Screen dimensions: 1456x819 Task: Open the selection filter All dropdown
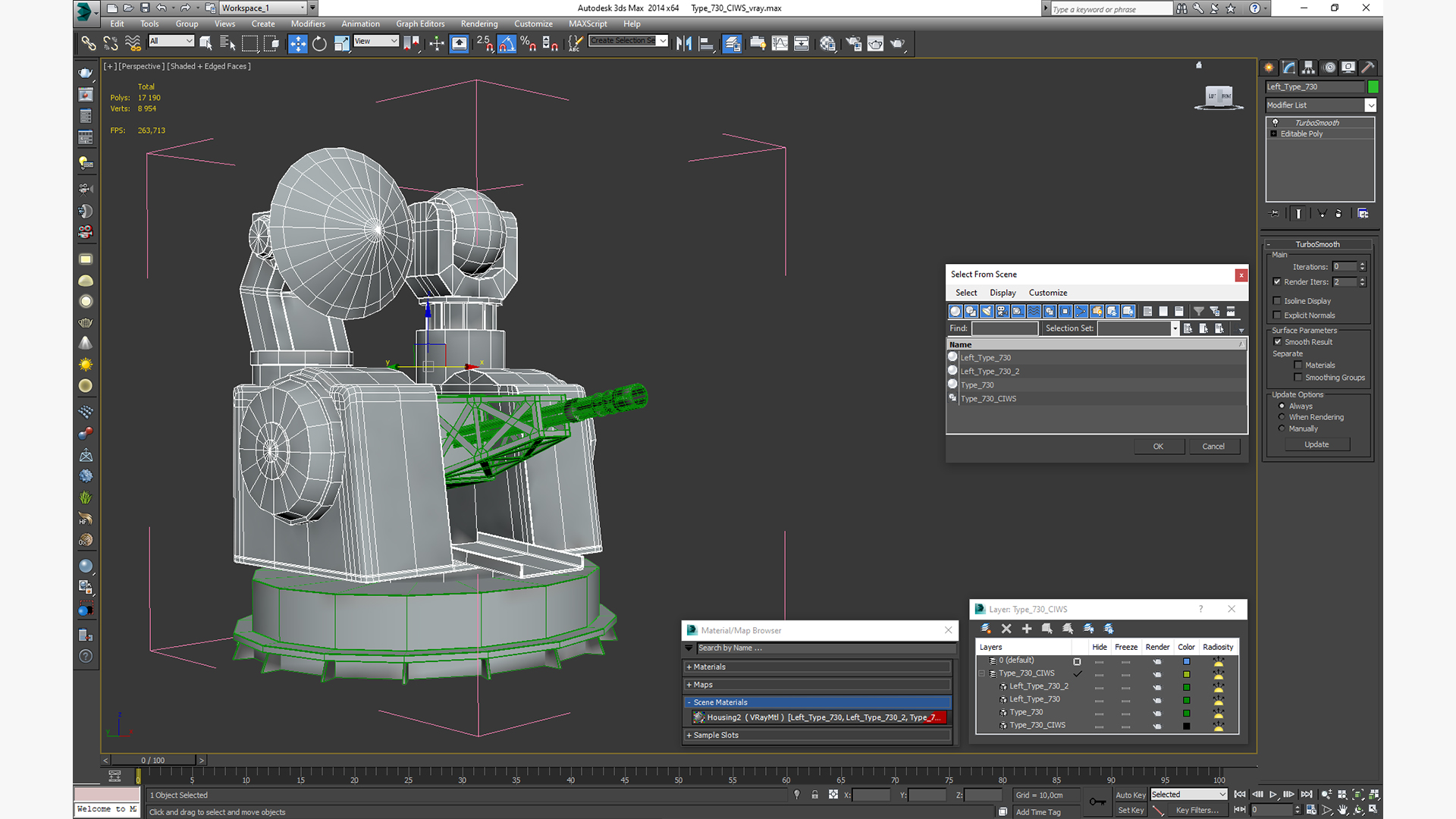pos(171,41)
